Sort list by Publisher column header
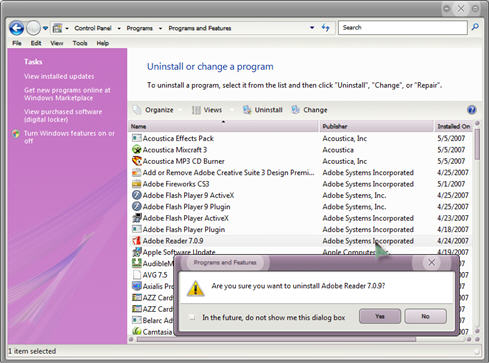Image resolution: width=489 pixels, height=363 pixels. coord(376,126)
